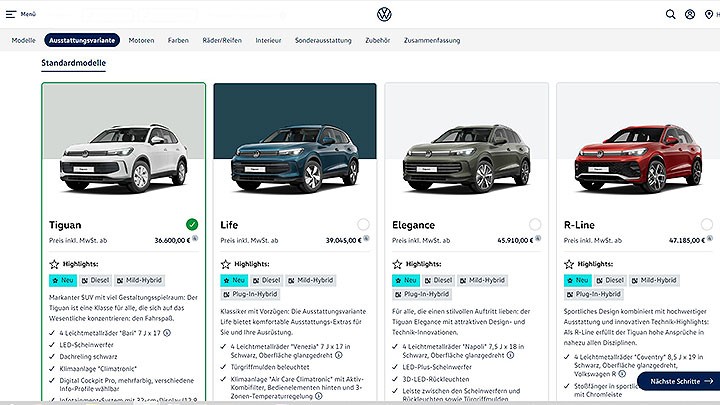Click the dealer location pin icon
Viewport: 720px width, 405px height.
coord(709,14)
